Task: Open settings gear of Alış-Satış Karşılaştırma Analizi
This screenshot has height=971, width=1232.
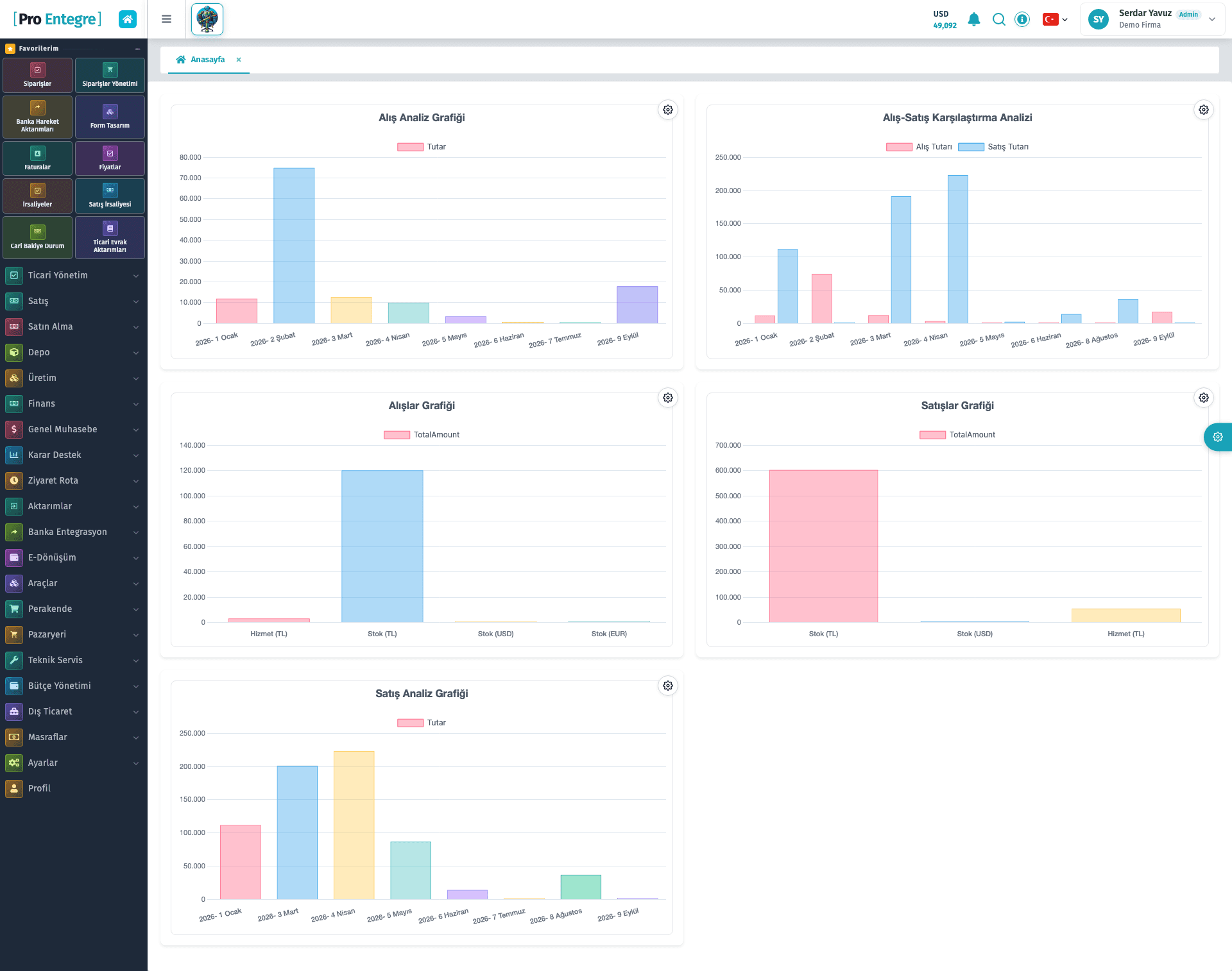Action: pyautogui.click(x=1204, y=110)
